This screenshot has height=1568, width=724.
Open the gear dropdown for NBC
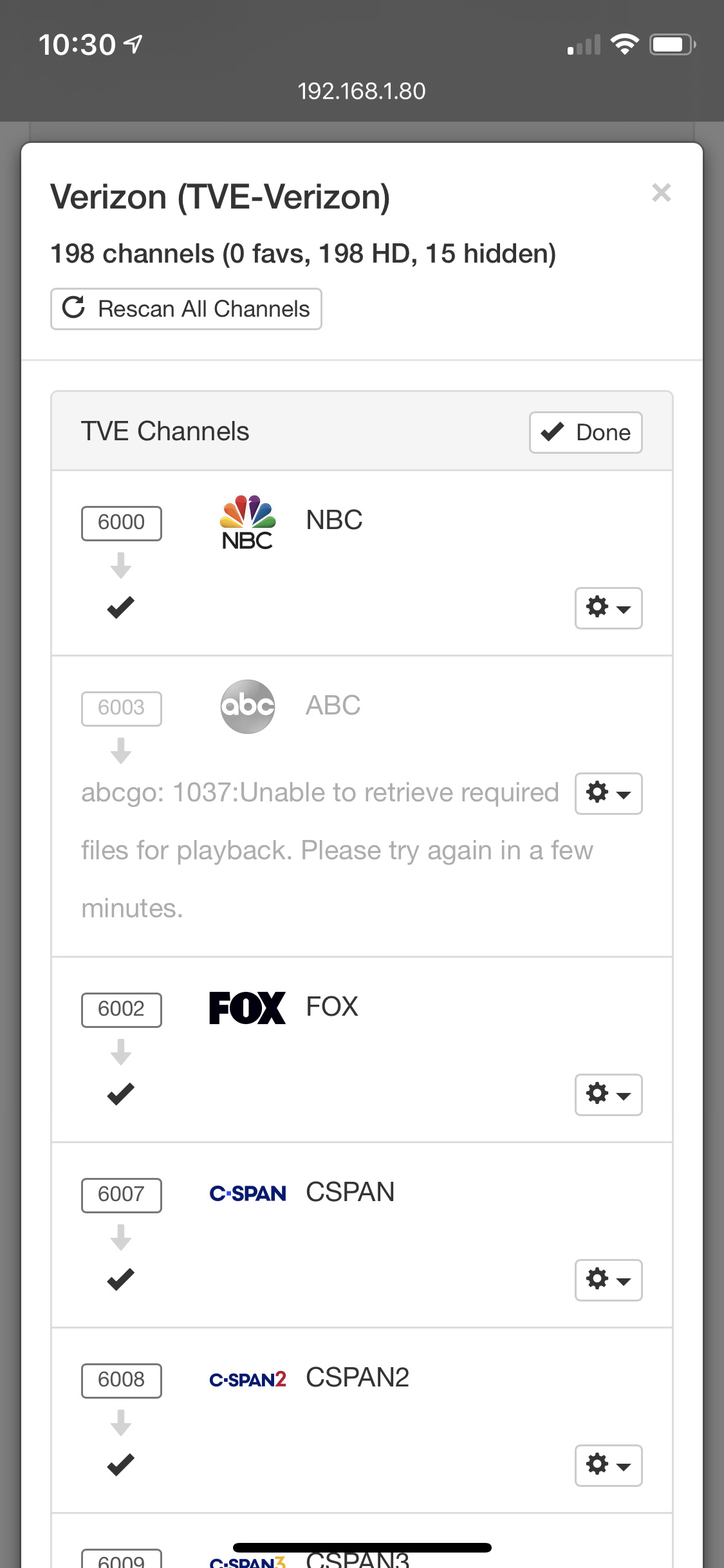[x=608, y=608]
